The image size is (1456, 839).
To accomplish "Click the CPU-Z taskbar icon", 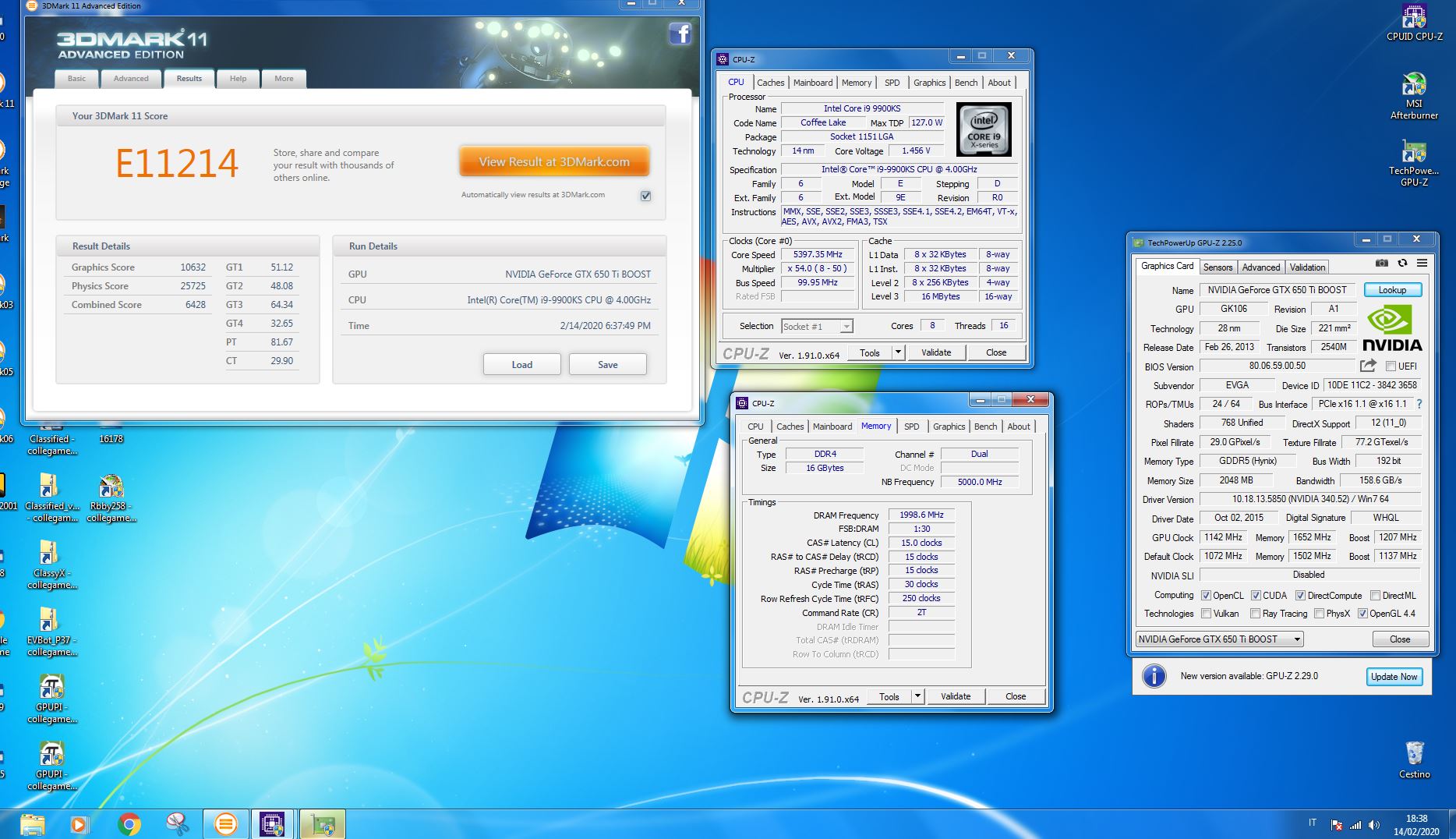I will tap(272, 824).
